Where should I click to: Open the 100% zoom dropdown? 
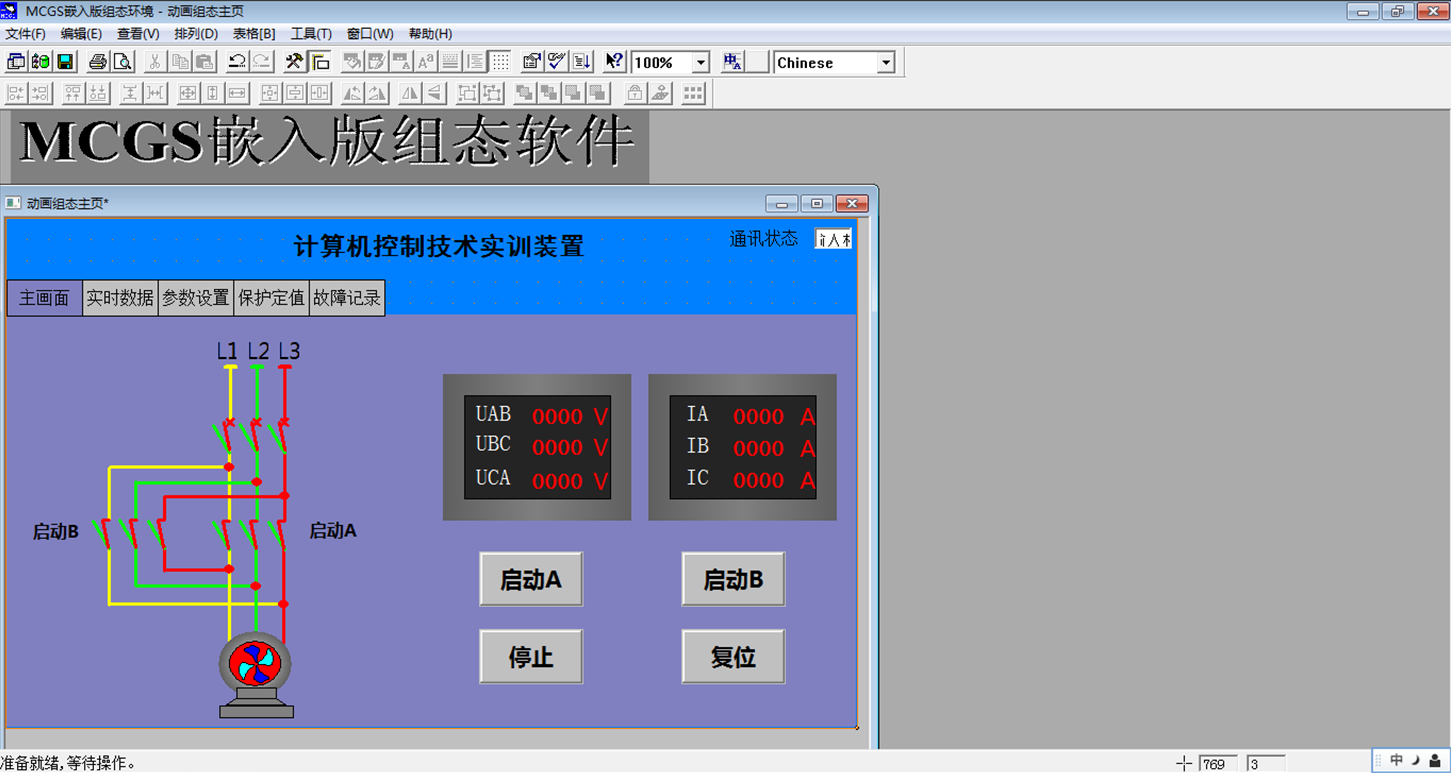[x=701, y=63]
